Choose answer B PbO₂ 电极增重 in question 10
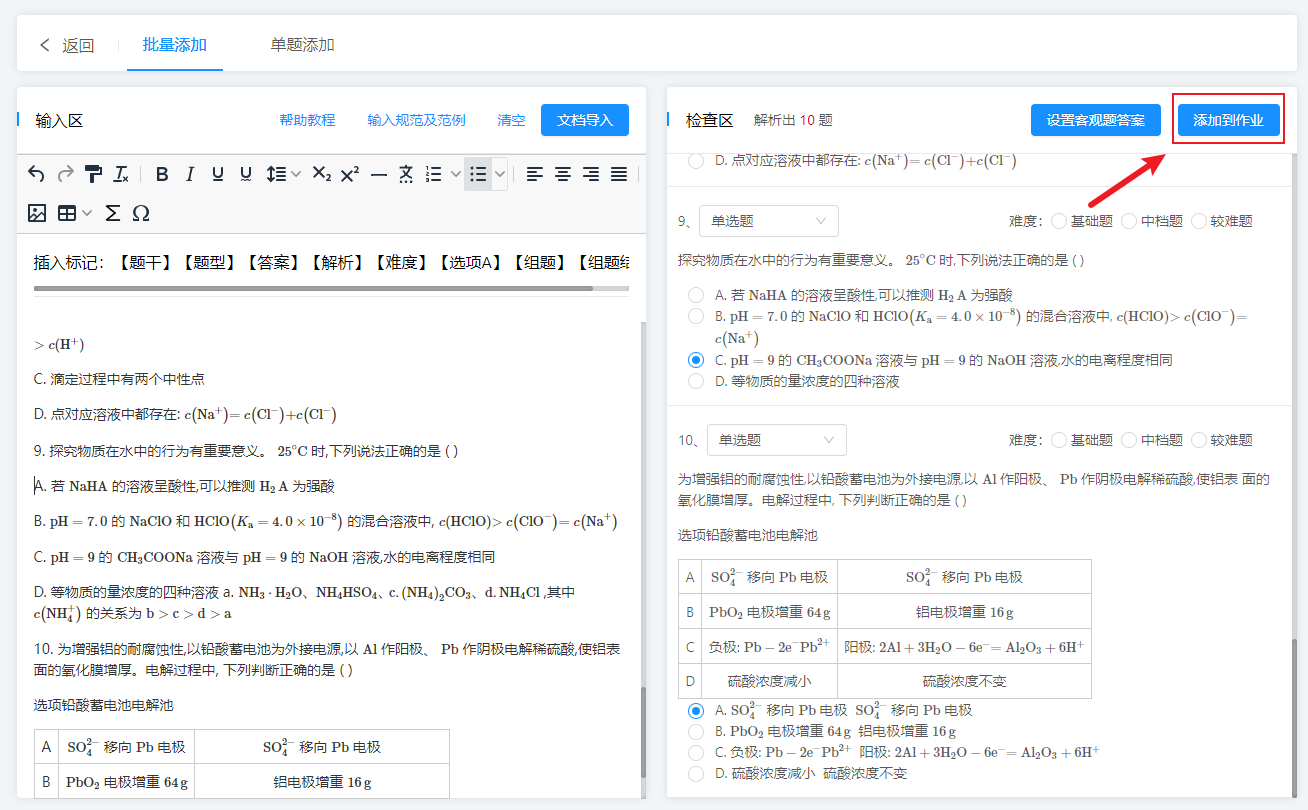1308x810 pixels. coord(696,731)
